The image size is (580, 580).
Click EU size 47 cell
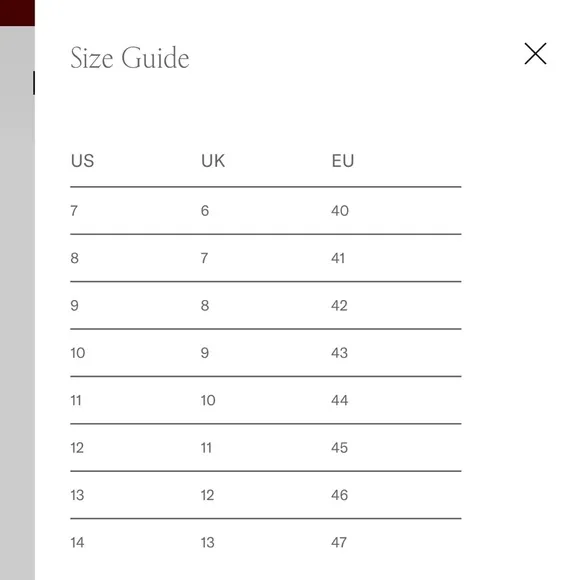coord(339,543)
